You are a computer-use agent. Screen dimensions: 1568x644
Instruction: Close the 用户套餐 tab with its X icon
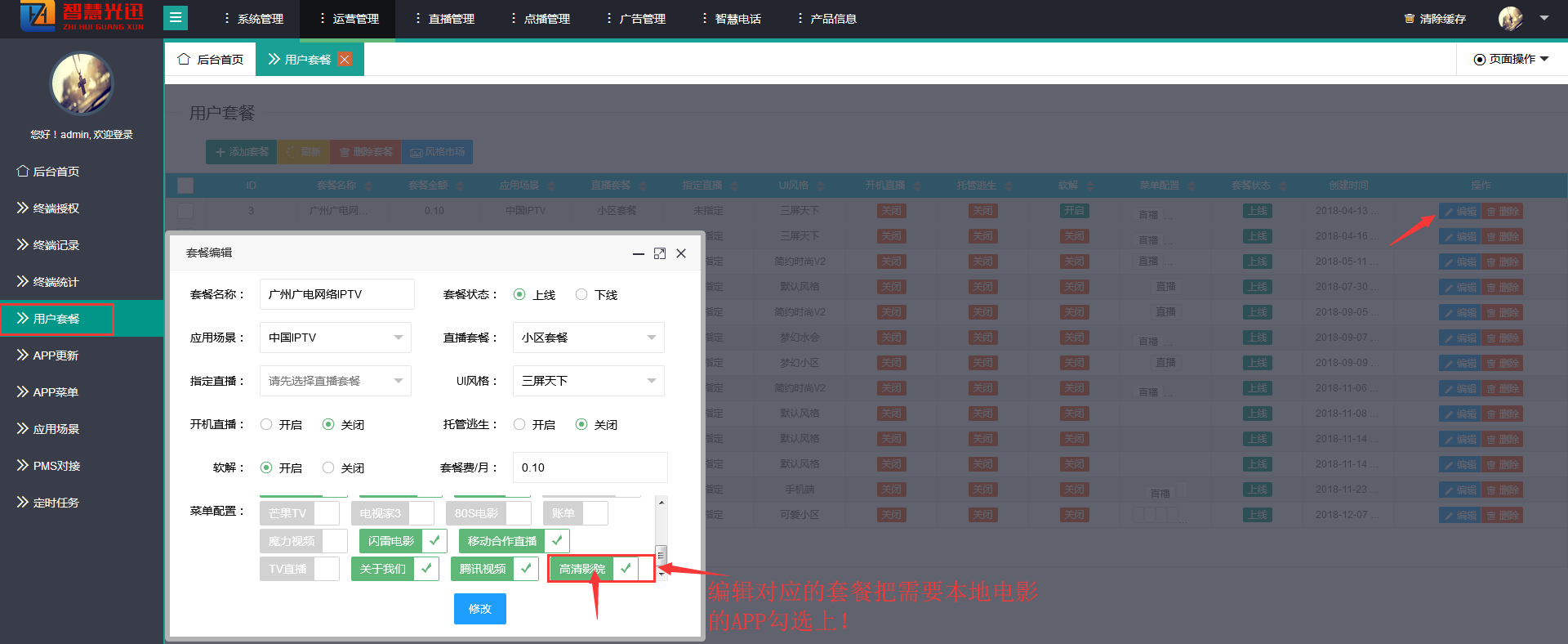pos(345,60)
